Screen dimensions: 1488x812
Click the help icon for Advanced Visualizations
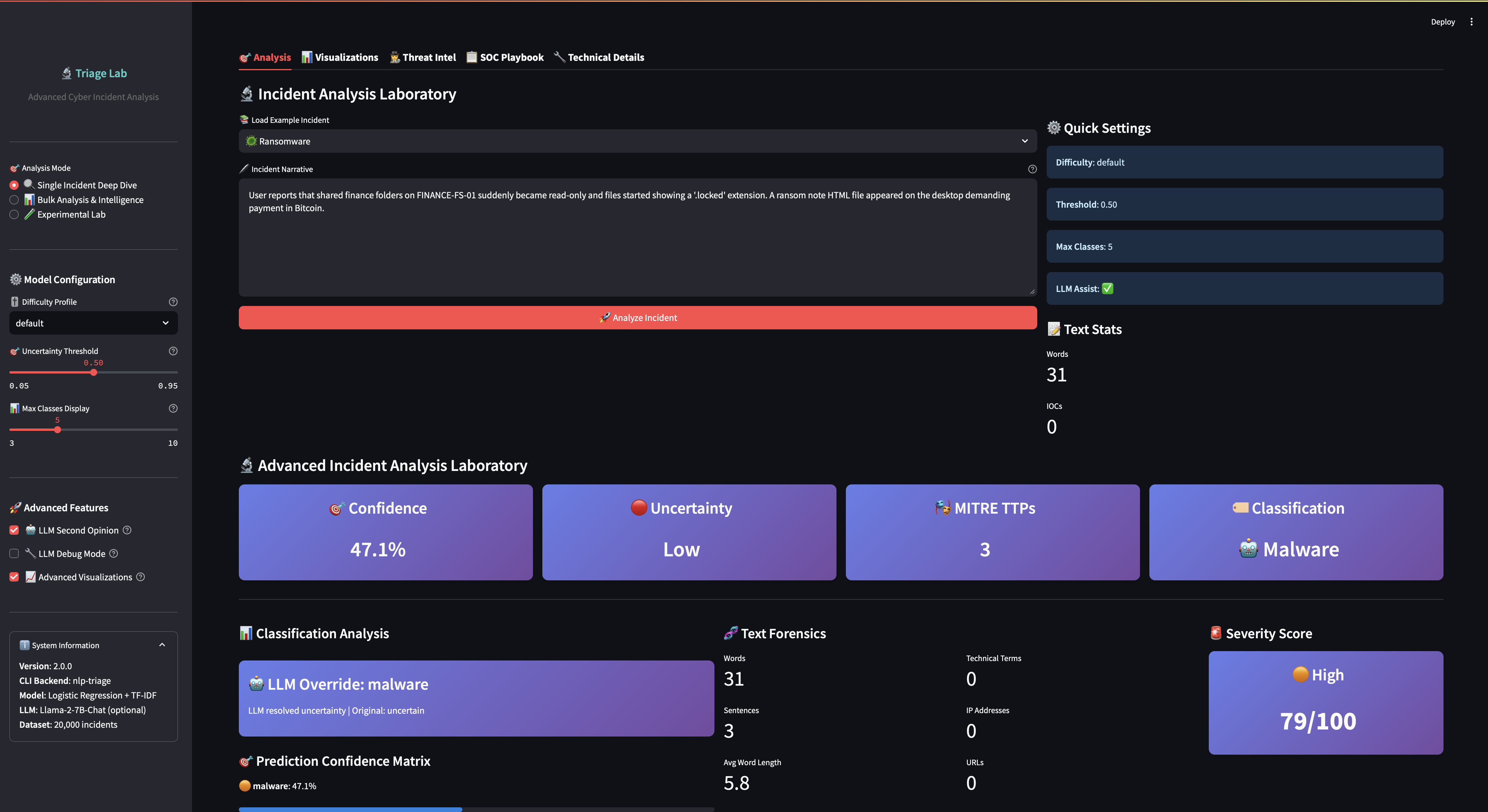pos(140,577)
